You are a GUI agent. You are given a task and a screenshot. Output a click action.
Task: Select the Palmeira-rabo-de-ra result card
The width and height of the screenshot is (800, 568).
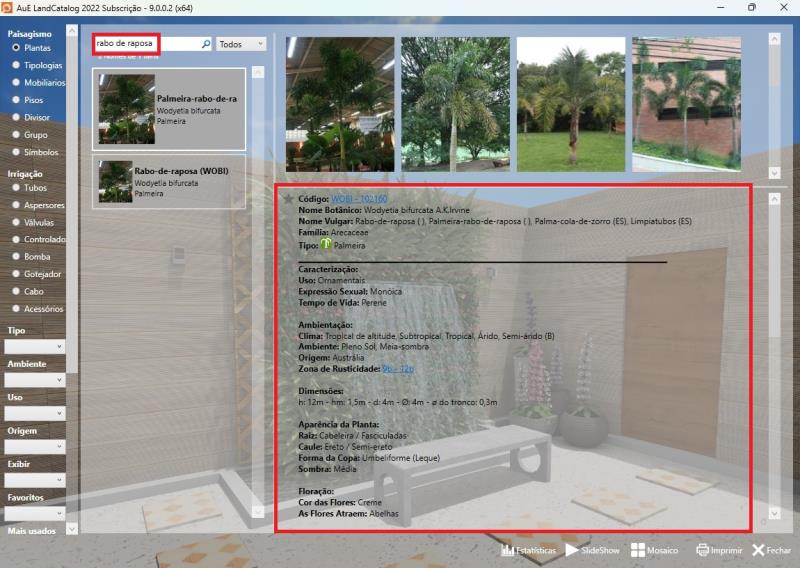[169, 109]
